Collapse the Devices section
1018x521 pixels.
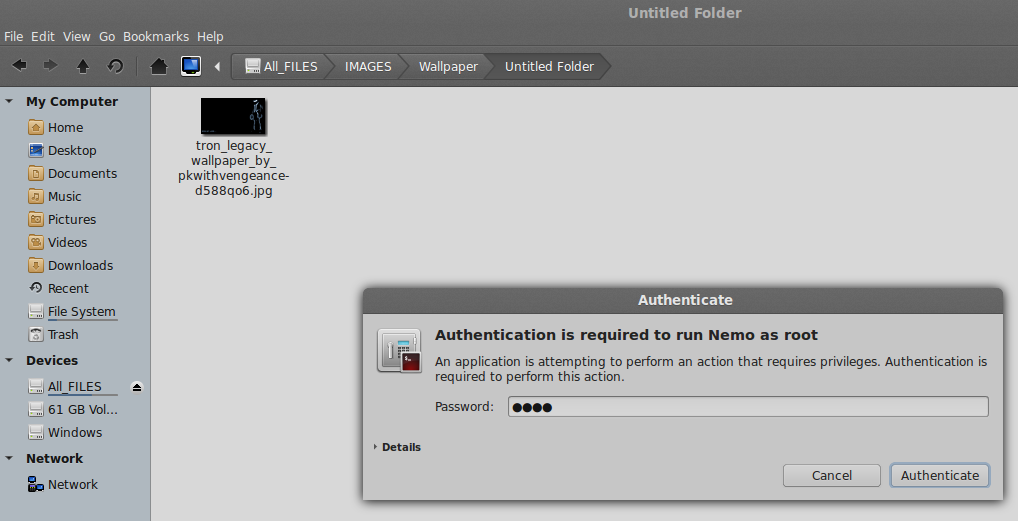coord(9,361)
